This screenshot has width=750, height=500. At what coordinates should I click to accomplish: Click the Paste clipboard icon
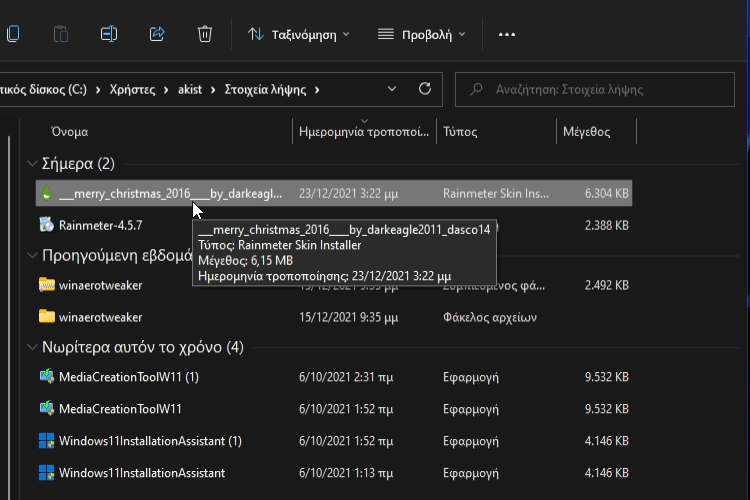coord(61,34)
